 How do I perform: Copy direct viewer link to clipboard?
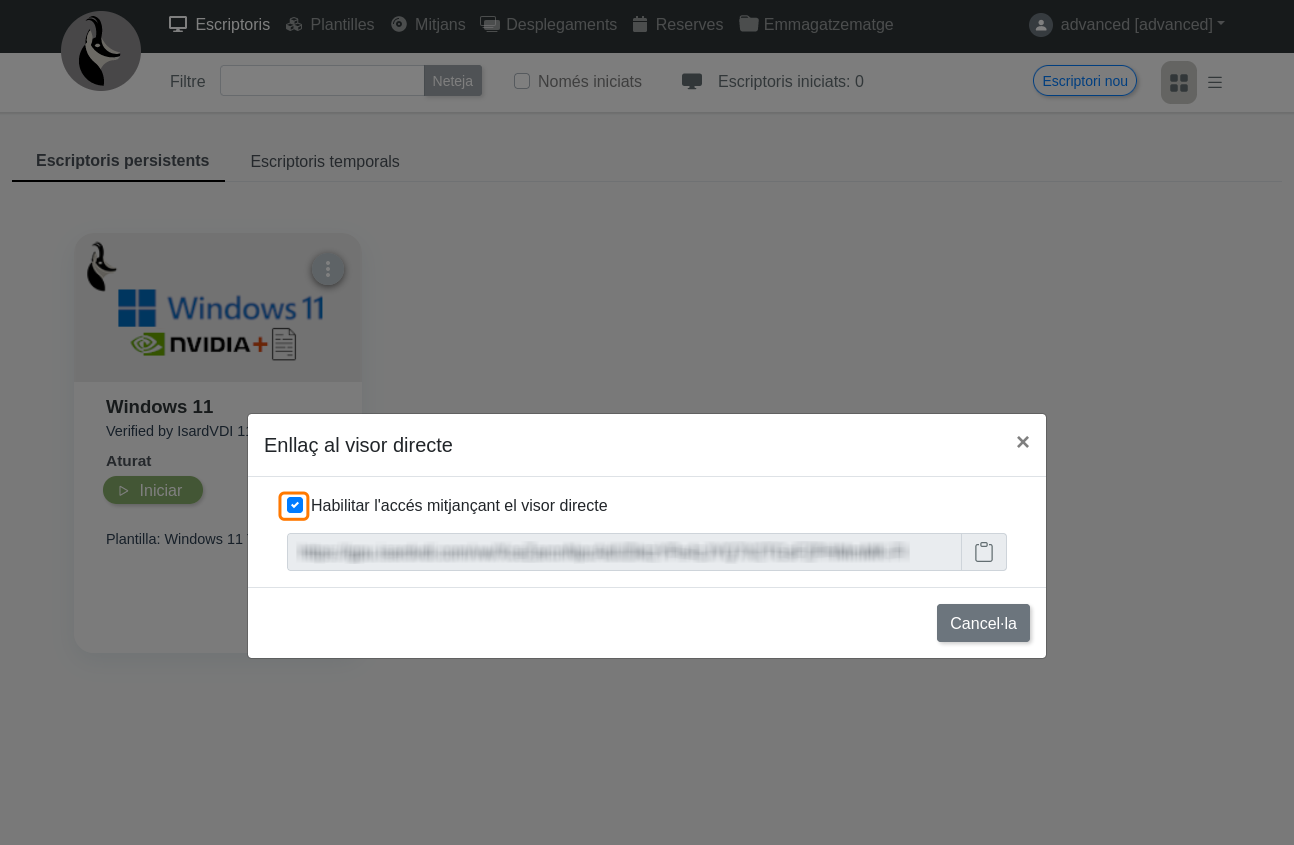click(983, 552)
